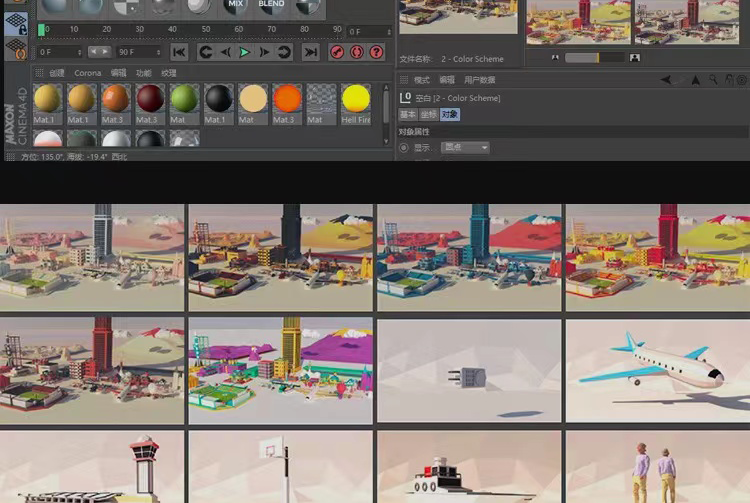Viewport: 750px width, 503px height.
Task: Switch to the 坐标 tab
Action: click(428, 115)
